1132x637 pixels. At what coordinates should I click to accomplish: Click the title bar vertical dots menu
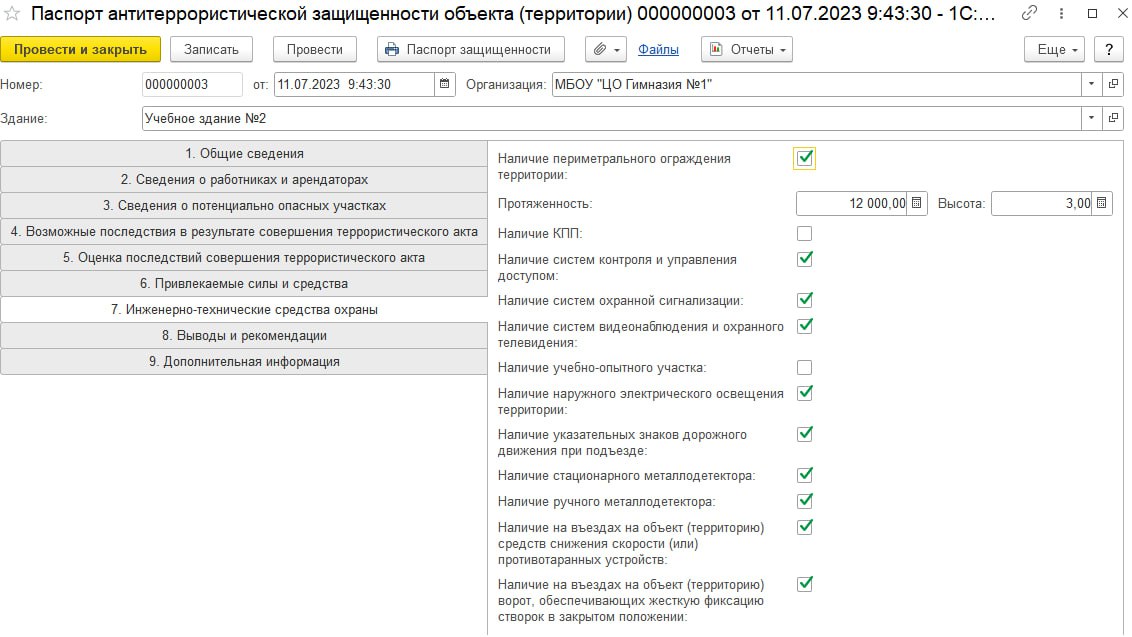pos(1061,14)
